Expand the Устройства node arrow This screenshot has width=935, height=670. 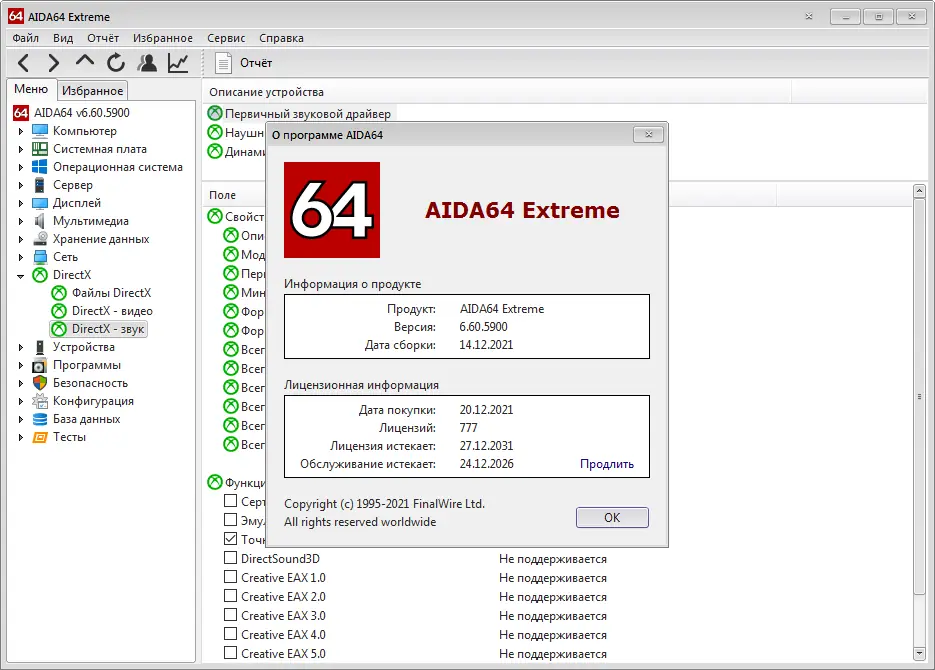click(21, 347)
